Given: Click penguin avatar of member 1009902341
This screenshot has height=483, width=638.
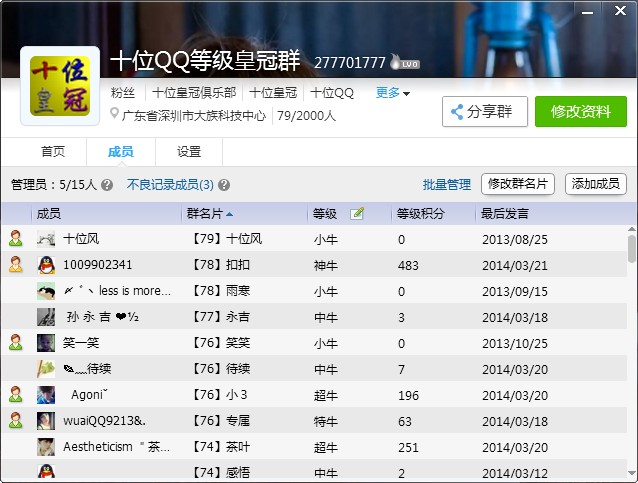Looking at the screenshot, I should coord(46,265).
